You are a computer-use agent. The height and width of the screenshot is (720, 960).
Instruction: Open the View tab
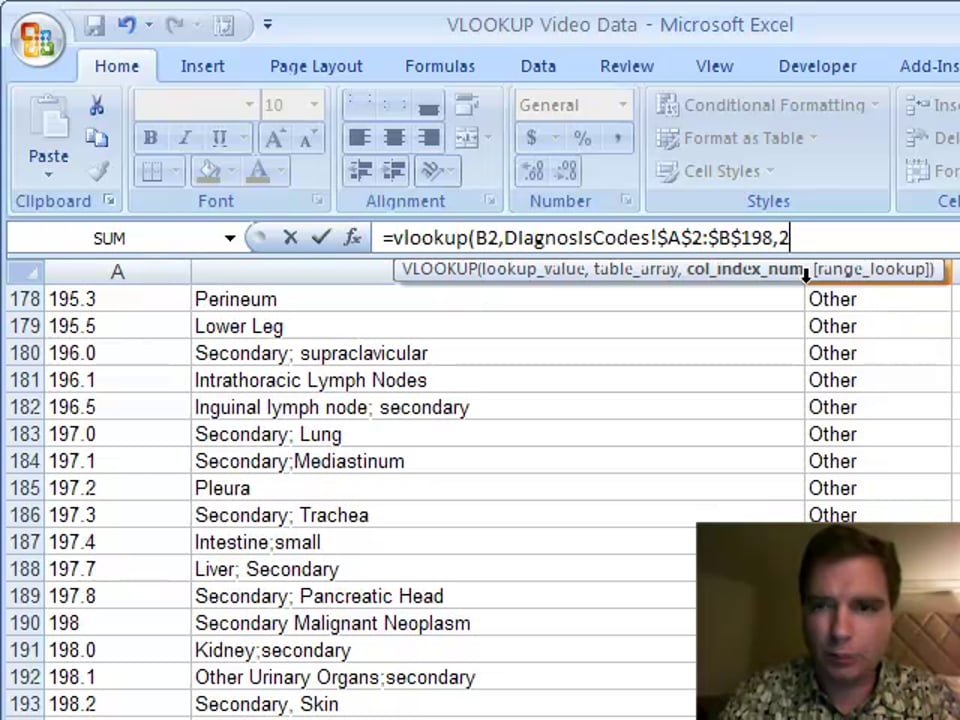714,66
